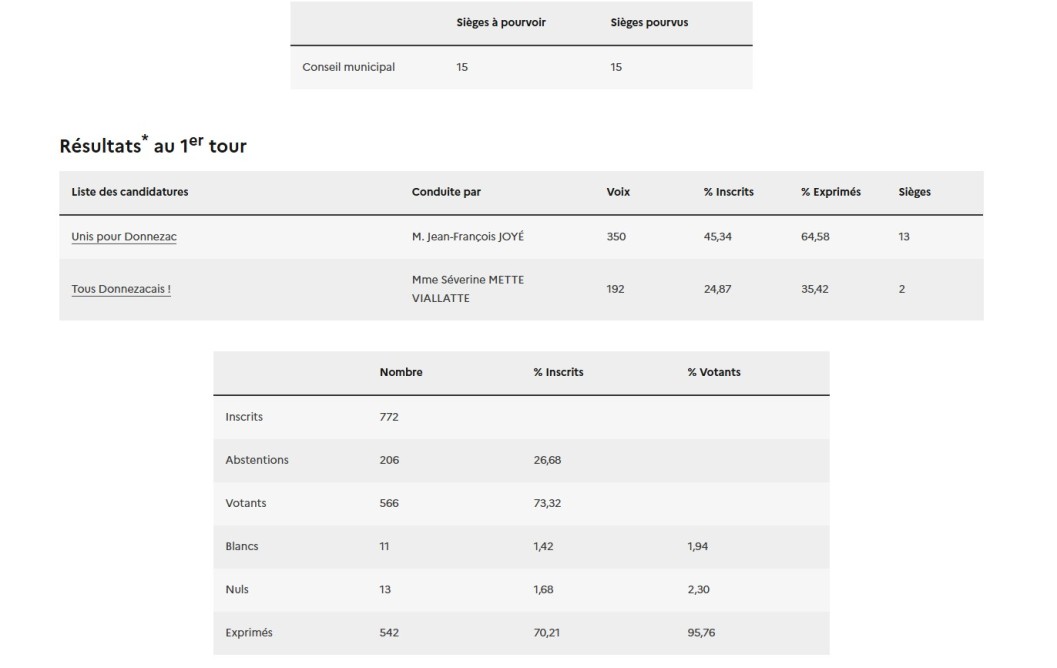1057x668 pixels.
Task: Click the % Votants column header
Action: tap(714, 372)
